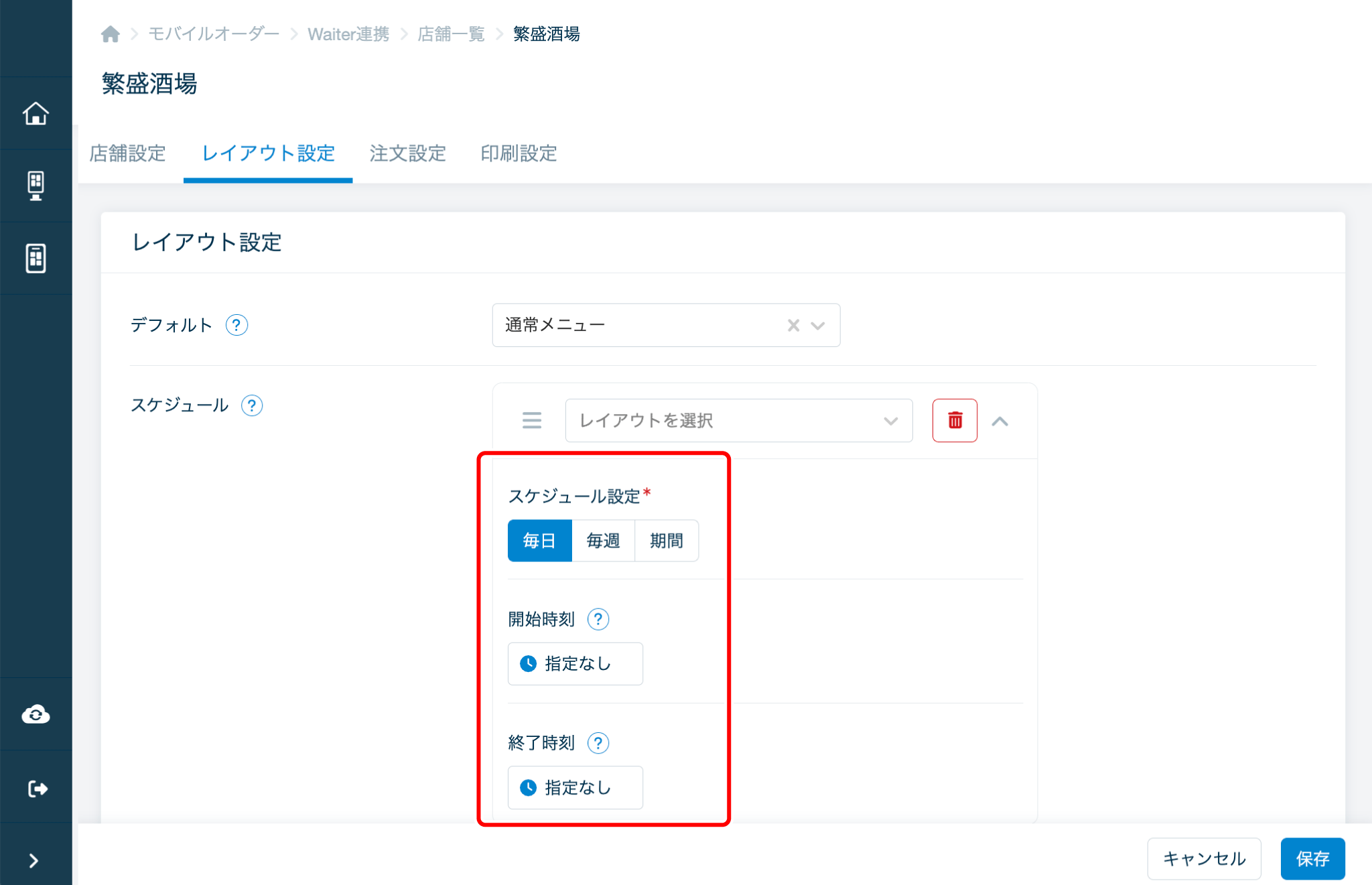Open the kiosk stand icon in sidebar
Image resolution: width=1372 pixels, height=885 pixels.
36,186
